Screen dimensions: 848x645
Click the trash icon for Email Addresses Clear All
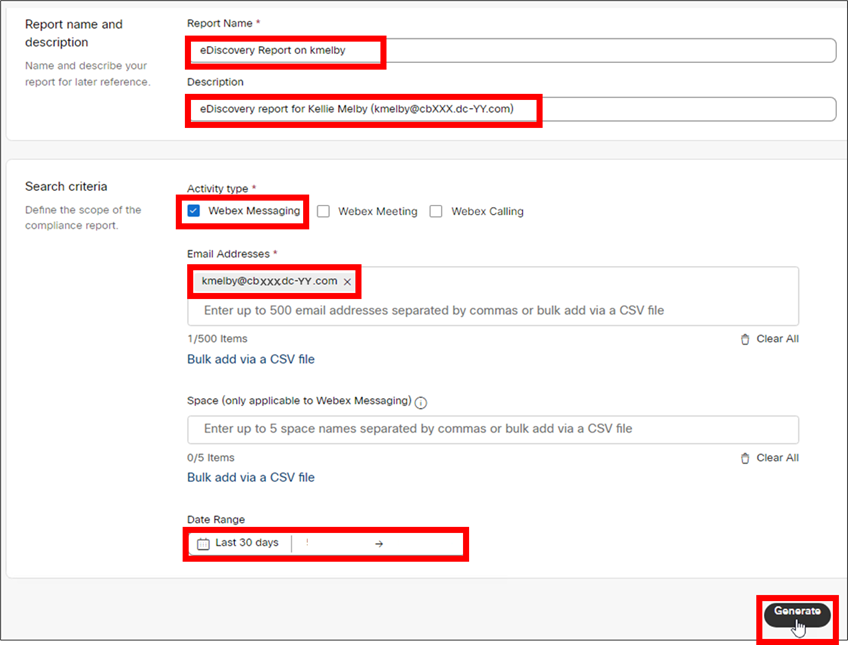(745, 340)
